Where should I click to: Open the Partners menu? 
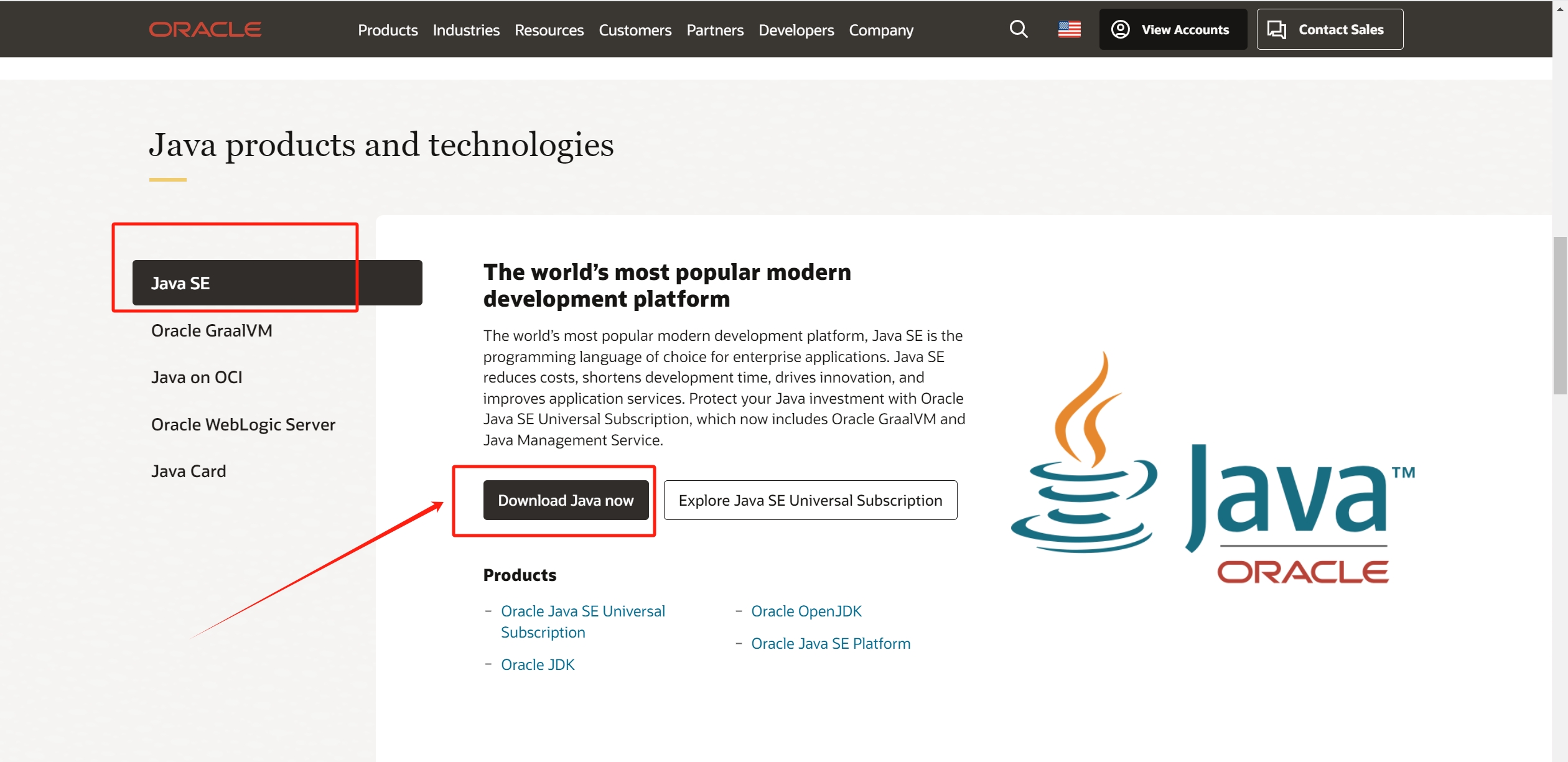click(715, 30)
